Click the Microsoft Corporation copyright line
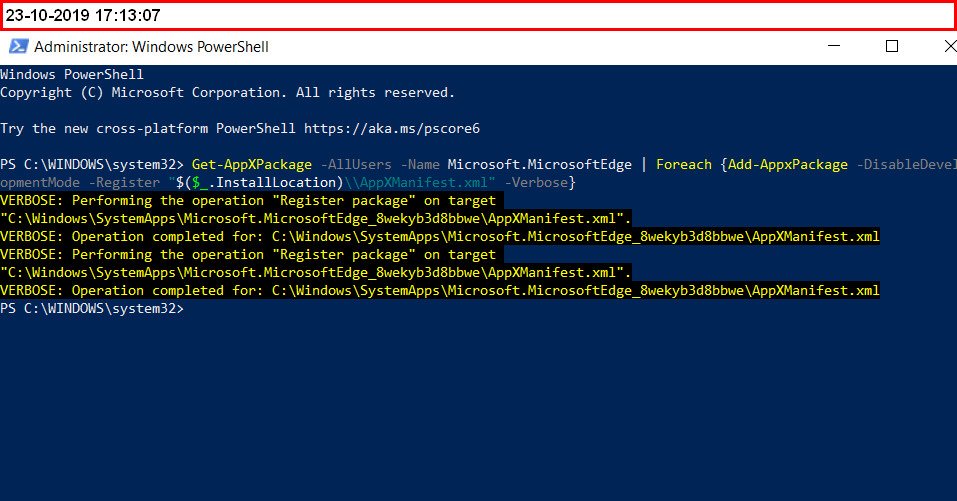This screenshot has height=501, width=957. [x=228, y=93]
